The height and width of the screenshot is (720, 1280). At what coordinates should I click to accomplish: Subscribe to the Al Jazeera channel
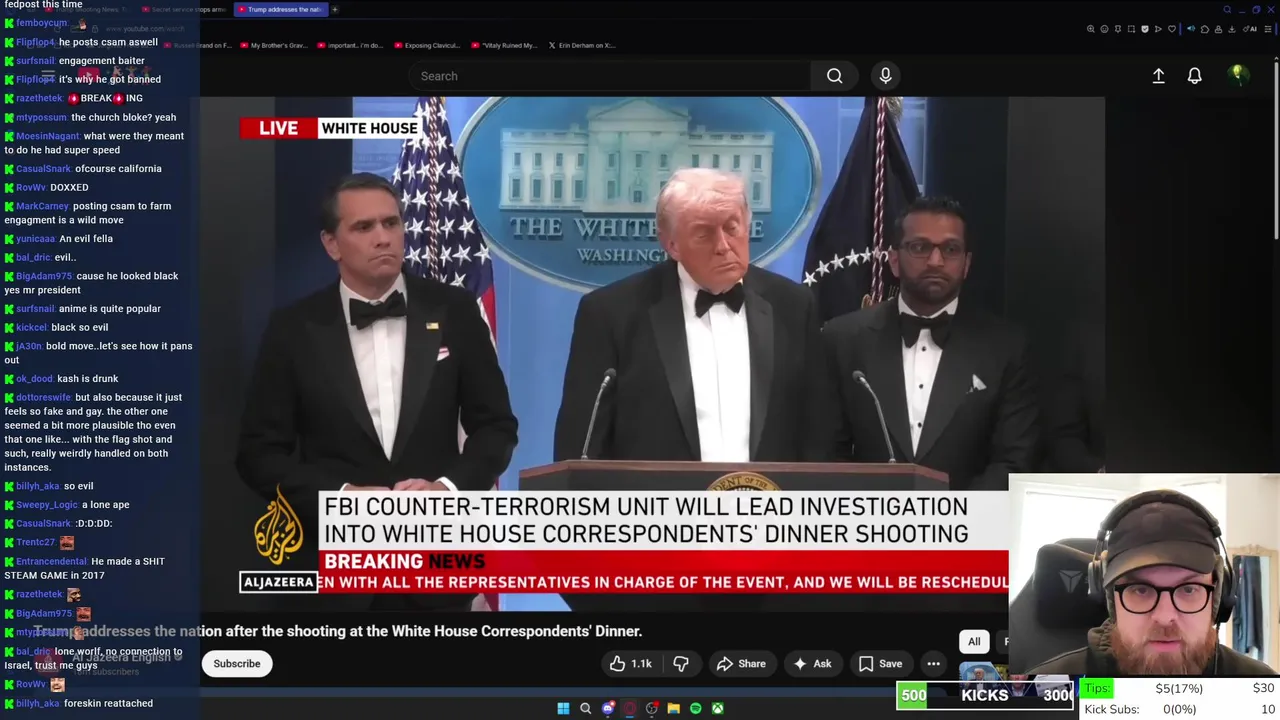tap(237, 664)
